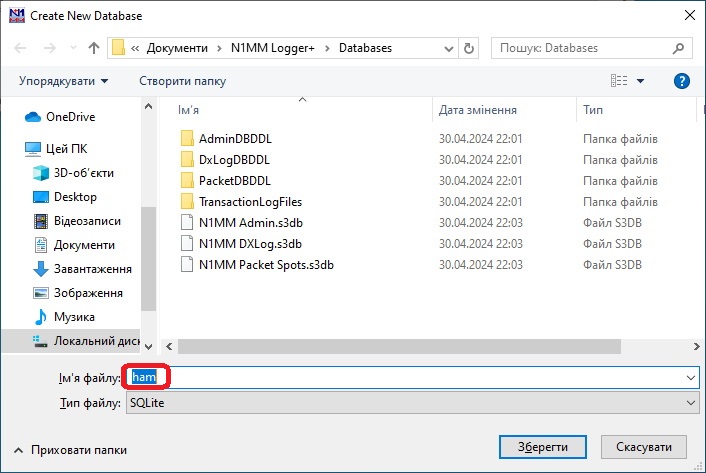Open the view options dropdown arrow
706x473 pixels.
click(640, 81)
